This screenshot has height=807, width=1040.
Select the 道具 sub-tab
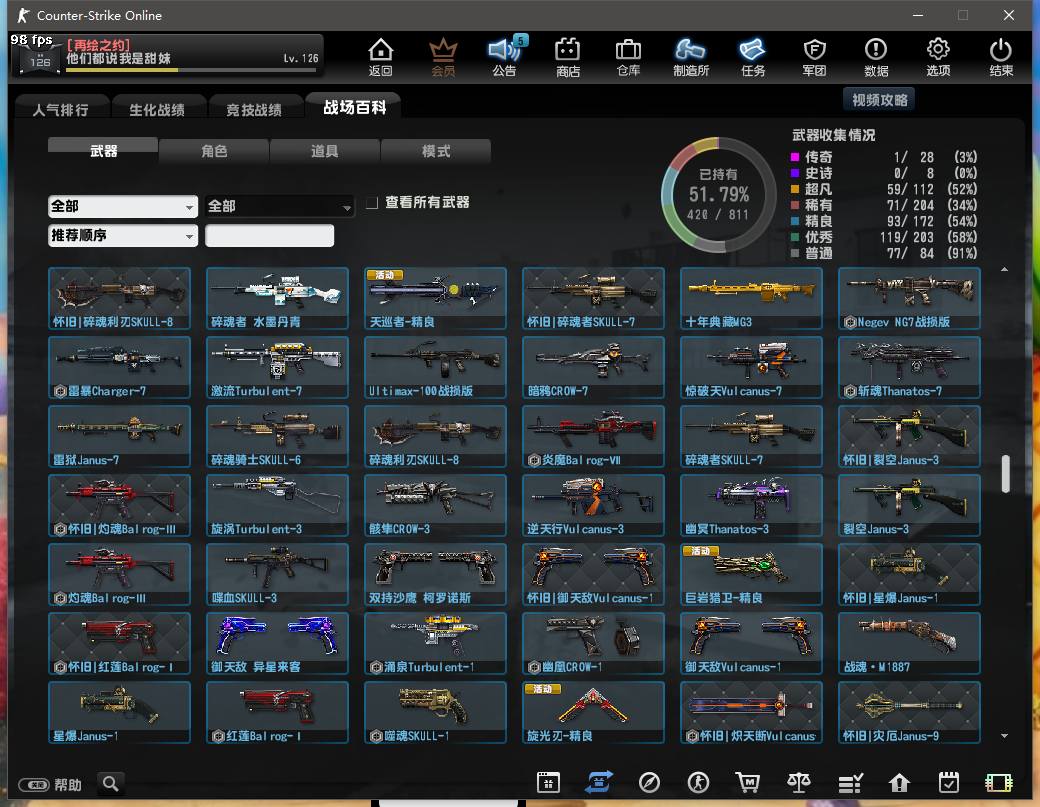point(324,151)
